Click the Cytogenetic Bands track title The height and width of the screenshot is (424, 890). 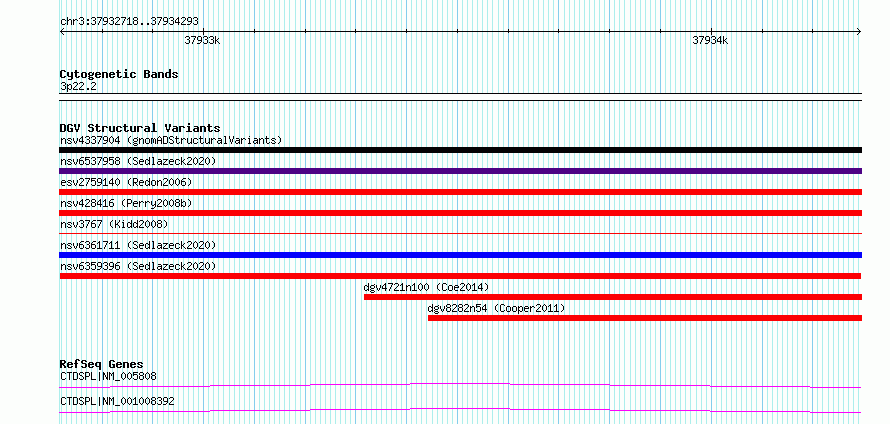click(119, 74)
